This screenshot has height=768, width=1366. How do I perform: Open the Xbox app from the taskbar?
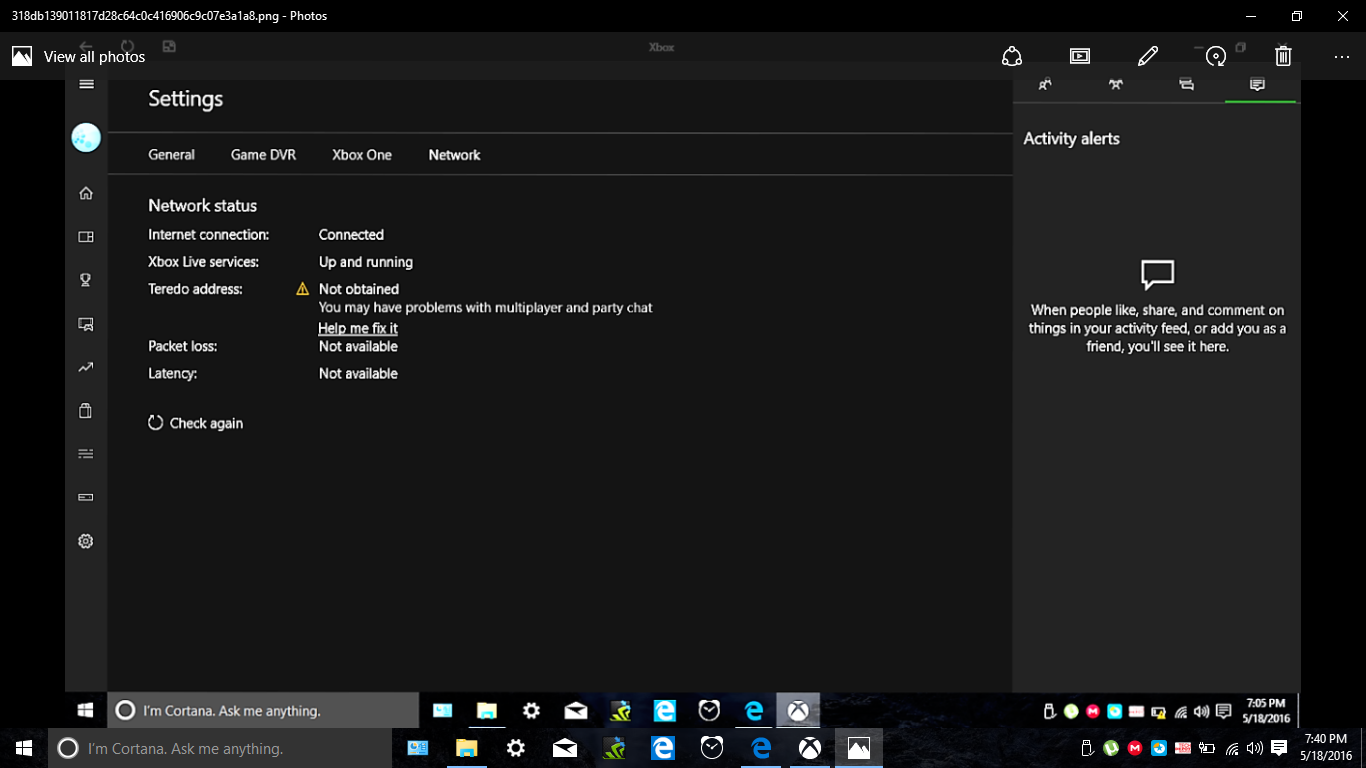coord(809,748)
